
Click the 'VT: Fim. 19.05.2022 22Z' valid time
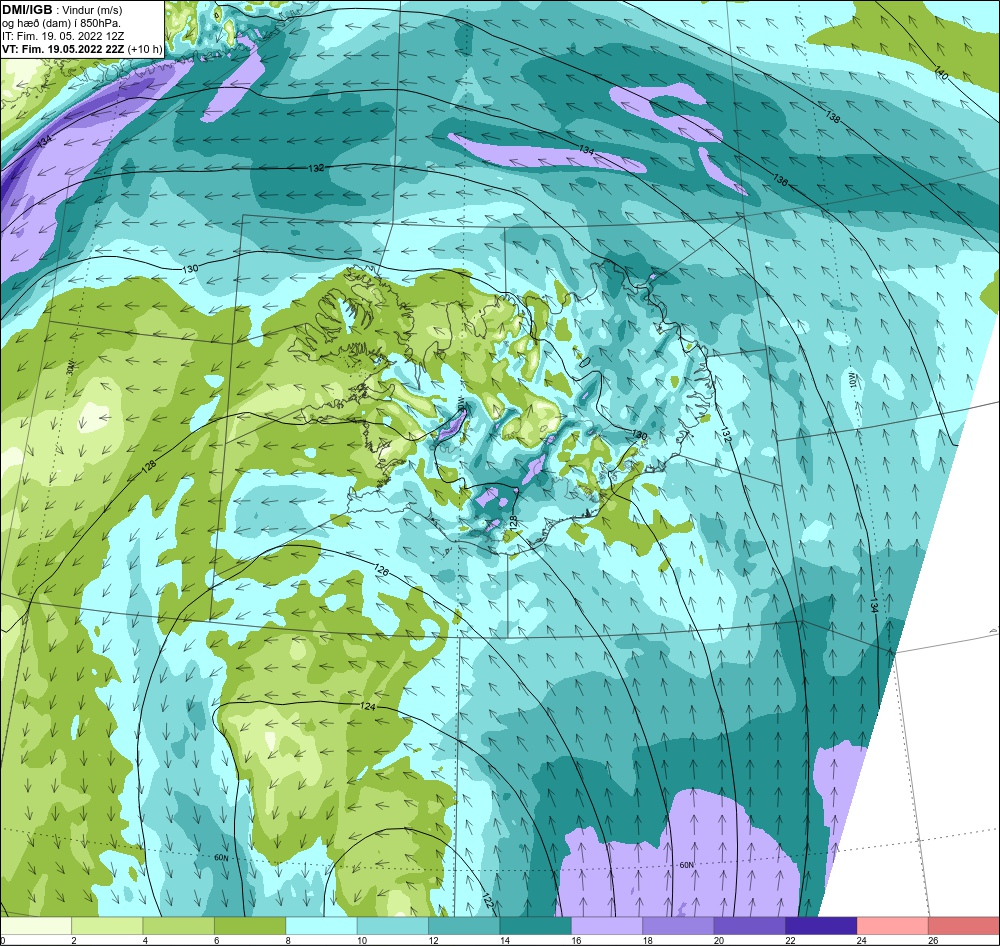click(x=63, y=49)
